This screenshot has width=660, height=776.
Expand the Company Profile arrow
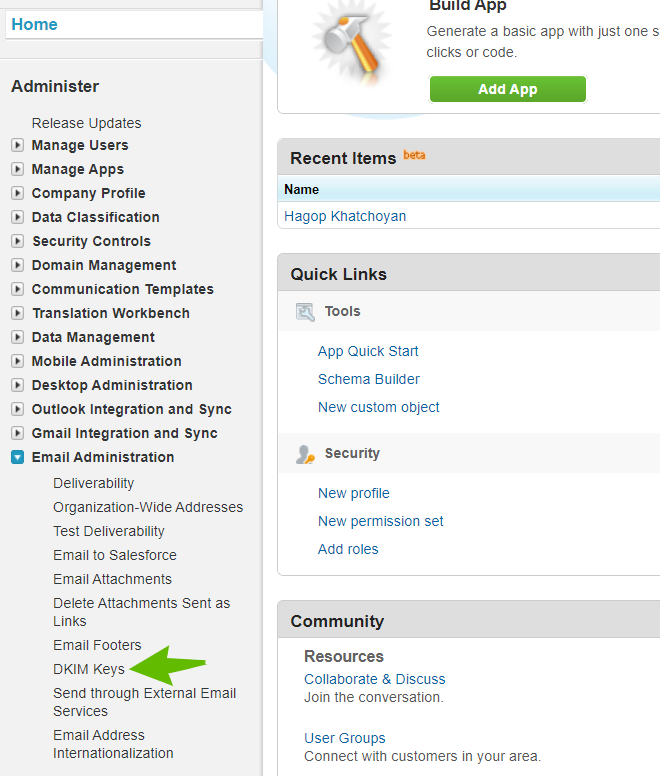tap(17, 193)
